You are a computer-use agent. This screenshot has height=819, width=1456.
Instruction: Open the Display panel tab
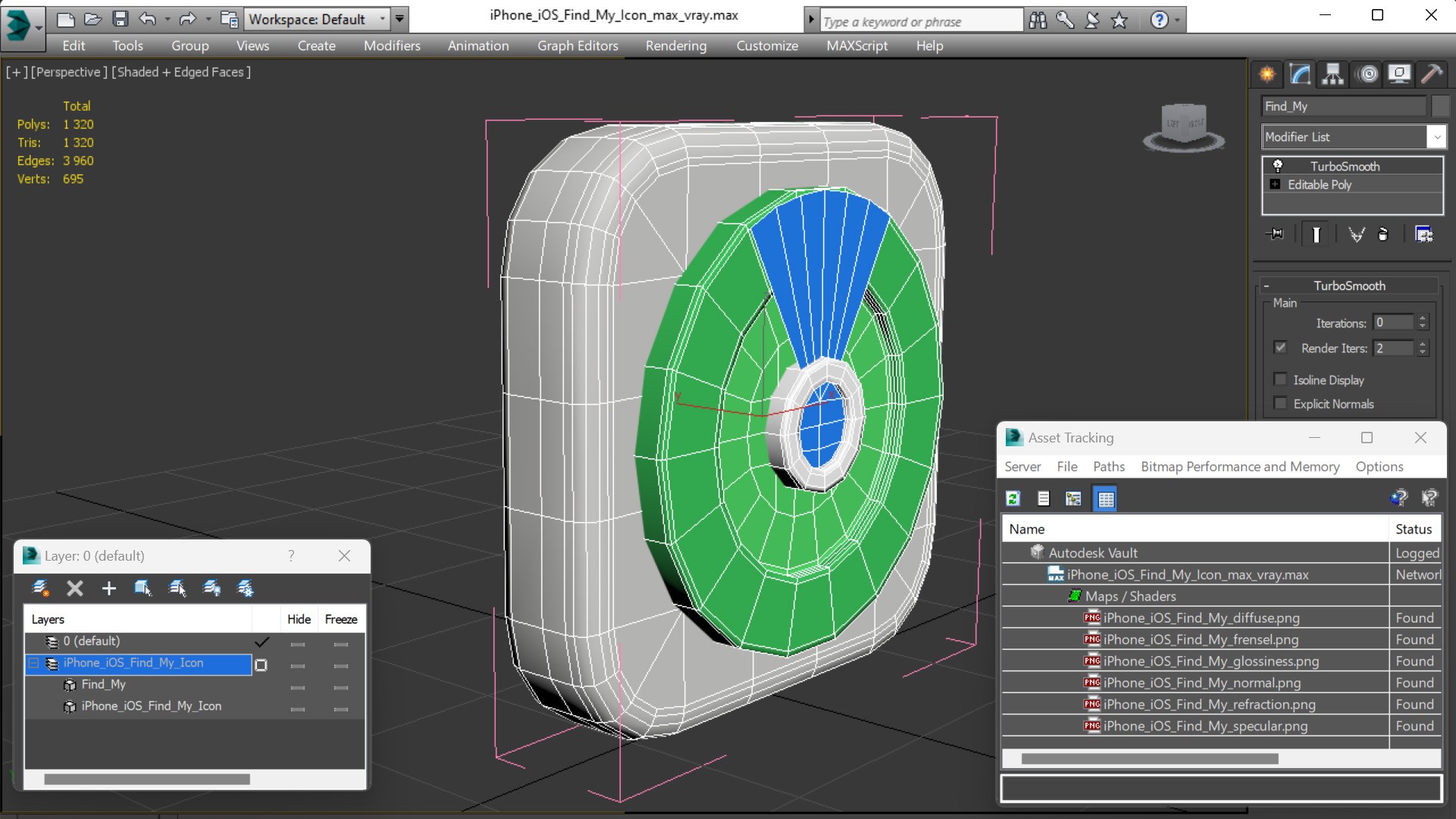1399,73
